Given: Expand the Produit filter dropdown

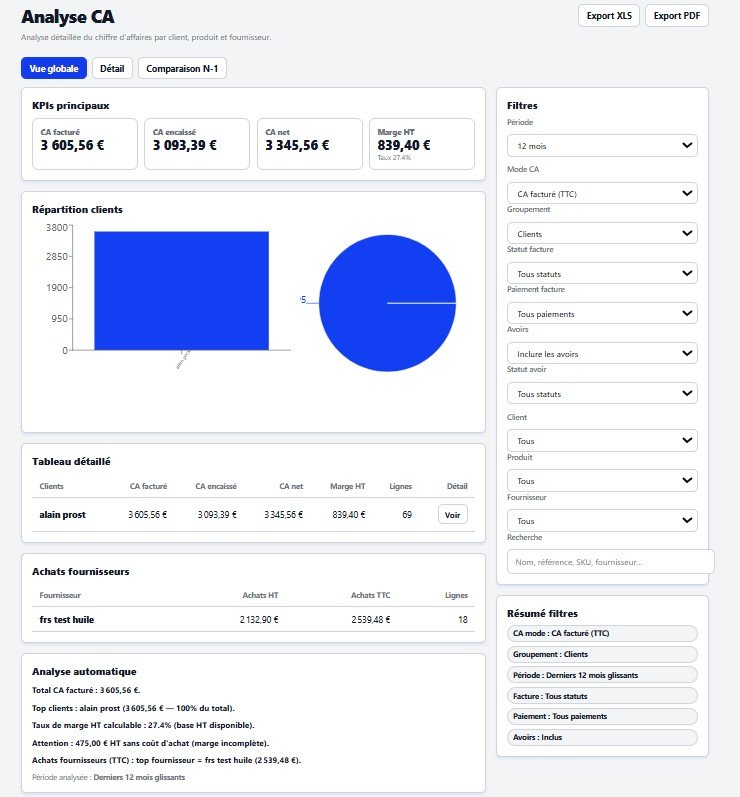Looking at the screenshot, I should [x=602, y=480].
